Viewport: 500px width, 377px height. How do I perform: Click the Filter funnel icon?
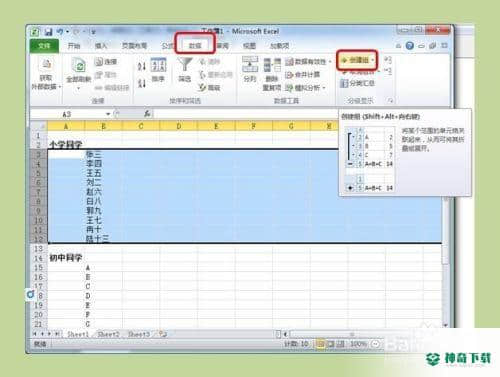(184, 66)
